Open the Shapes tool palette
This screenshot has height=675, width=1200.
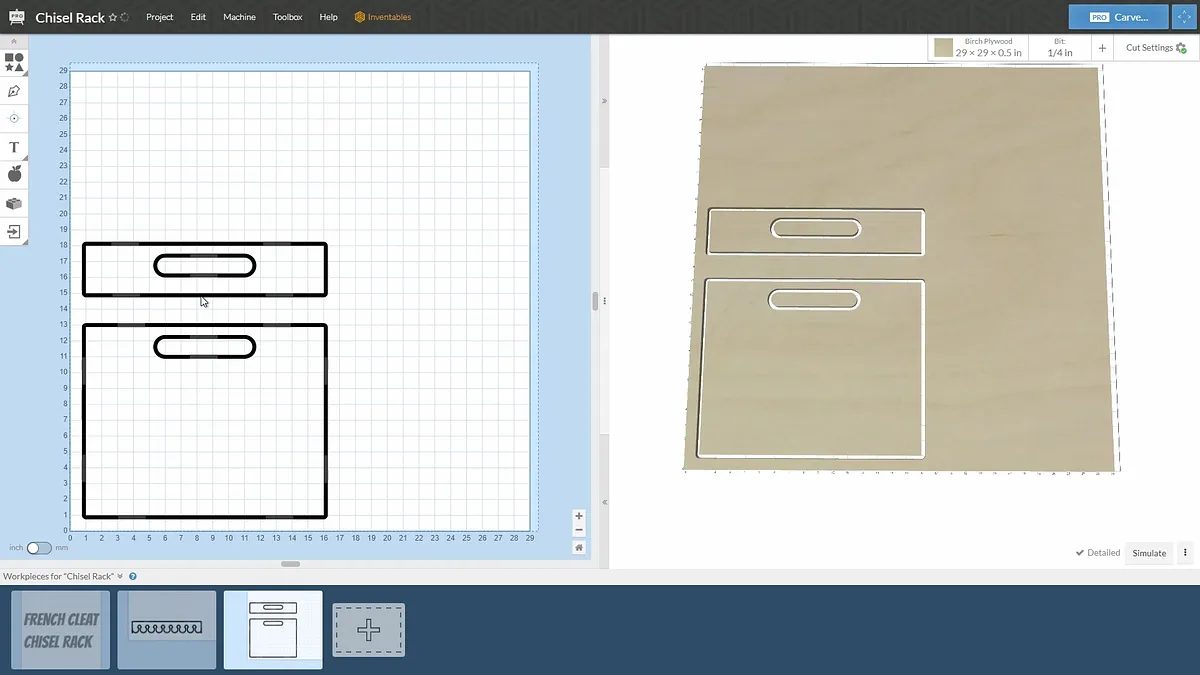point(14,62)
